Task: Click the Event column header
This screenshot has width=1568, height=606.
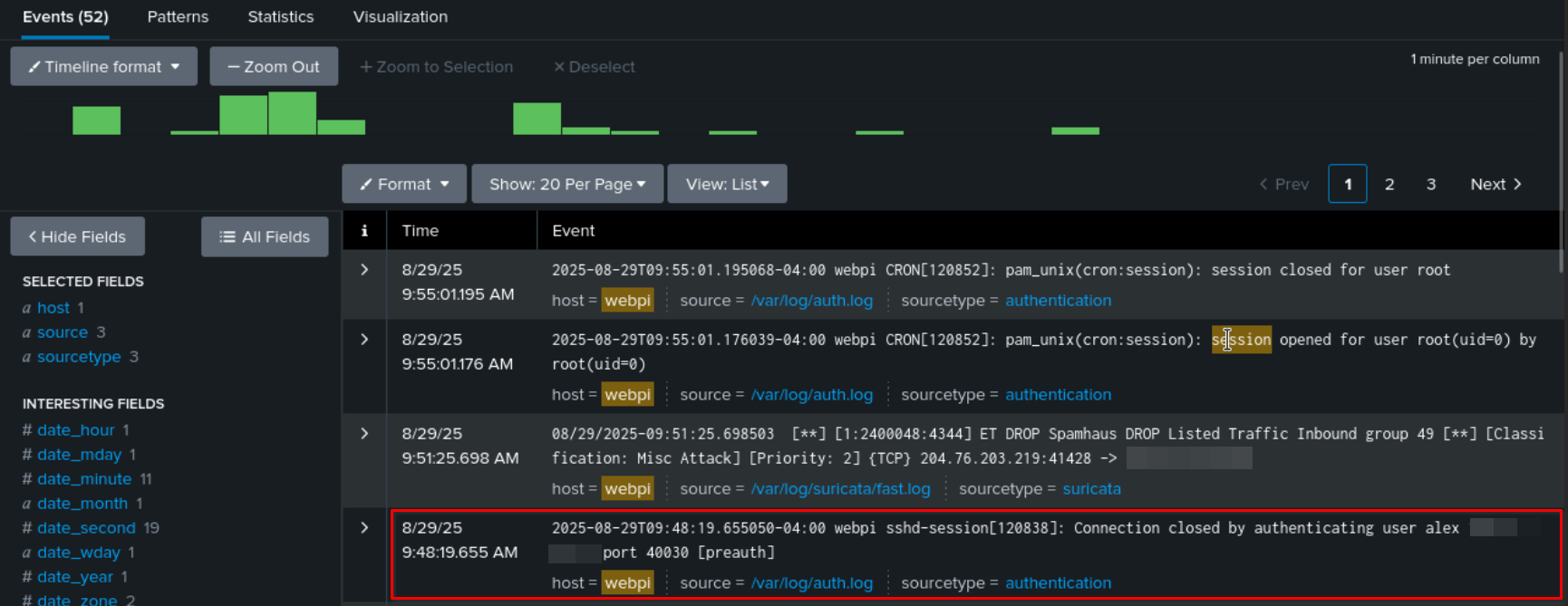Action: click(574, 231)
